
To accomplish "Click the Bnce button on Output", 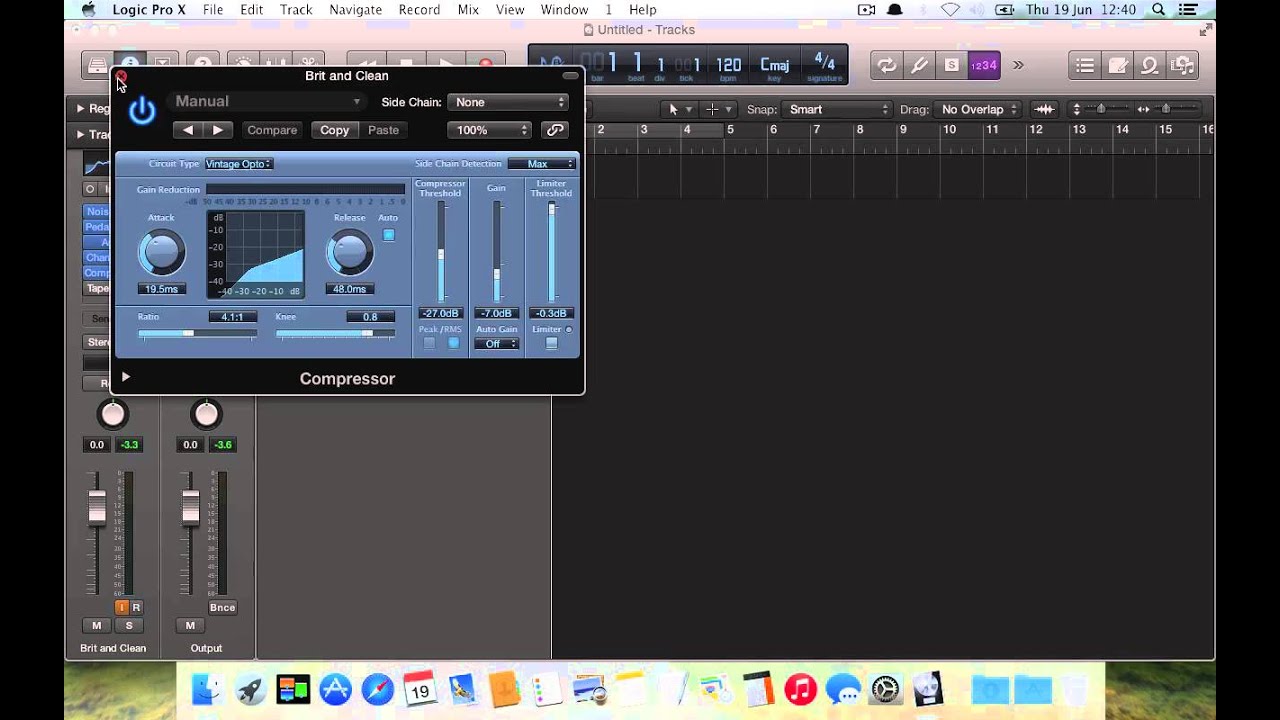I will tap(222, 607).
